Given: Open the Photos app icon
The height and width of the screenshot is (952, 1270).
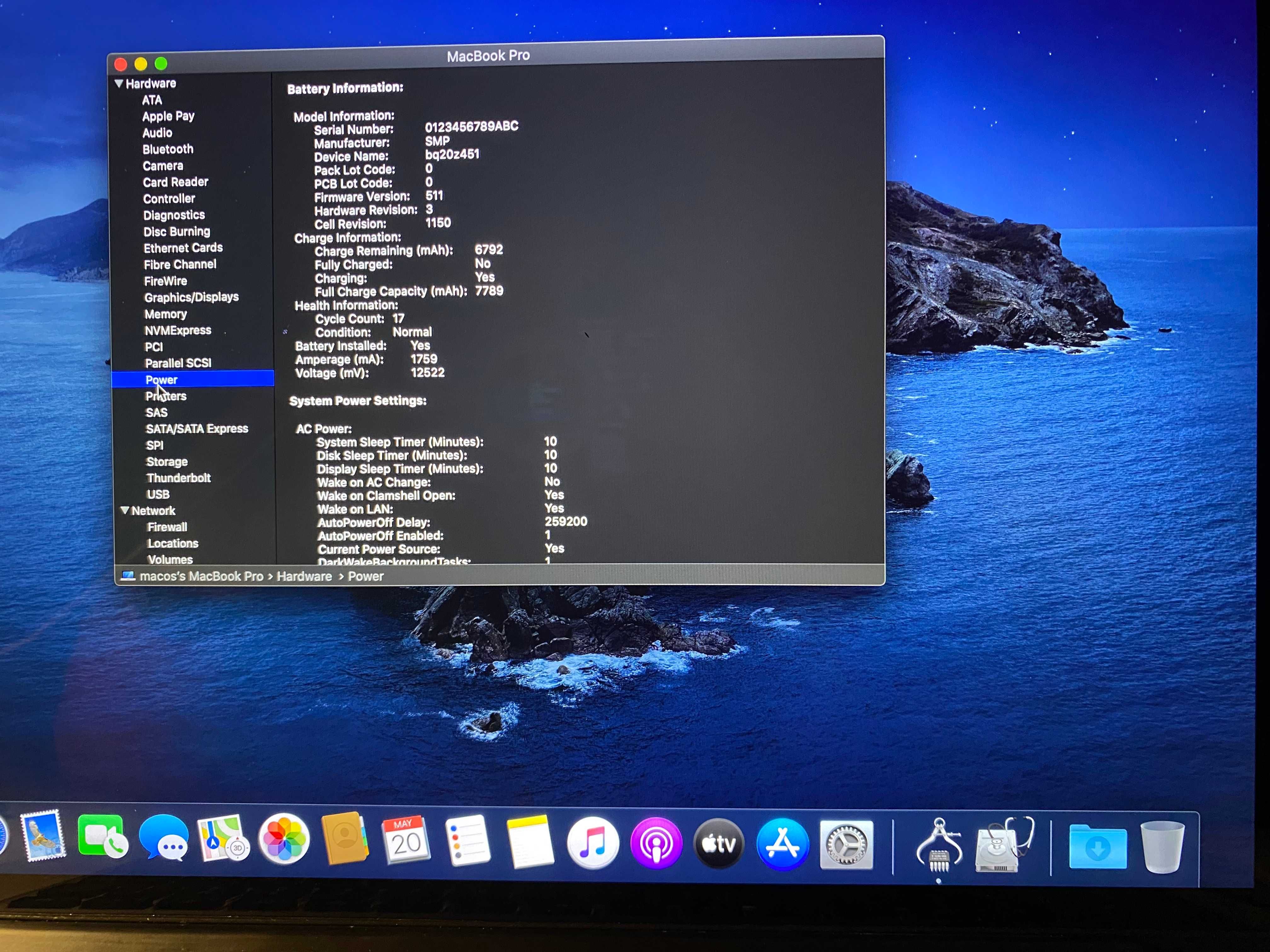Looking at the screenshot, I should point(284,839).
